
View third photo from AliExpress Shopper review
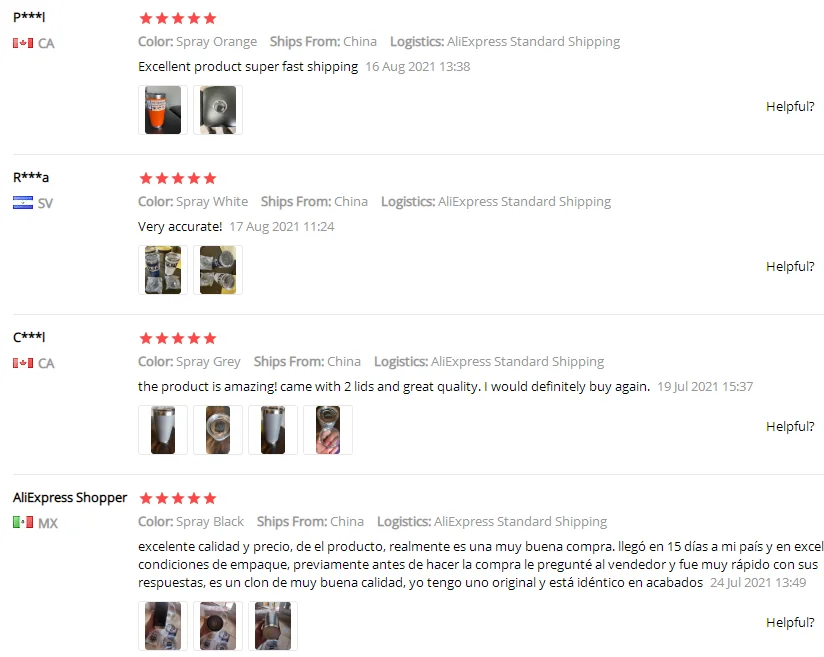click(x=273, y=626)
